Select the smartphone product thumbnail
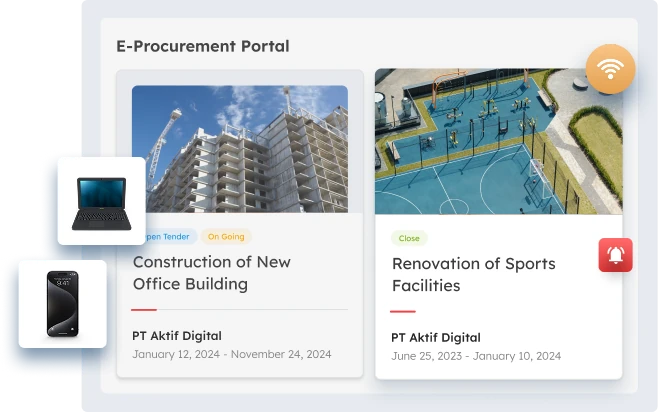Image resolution: width=662 pixels, height=412 pixels. point(62,304)
